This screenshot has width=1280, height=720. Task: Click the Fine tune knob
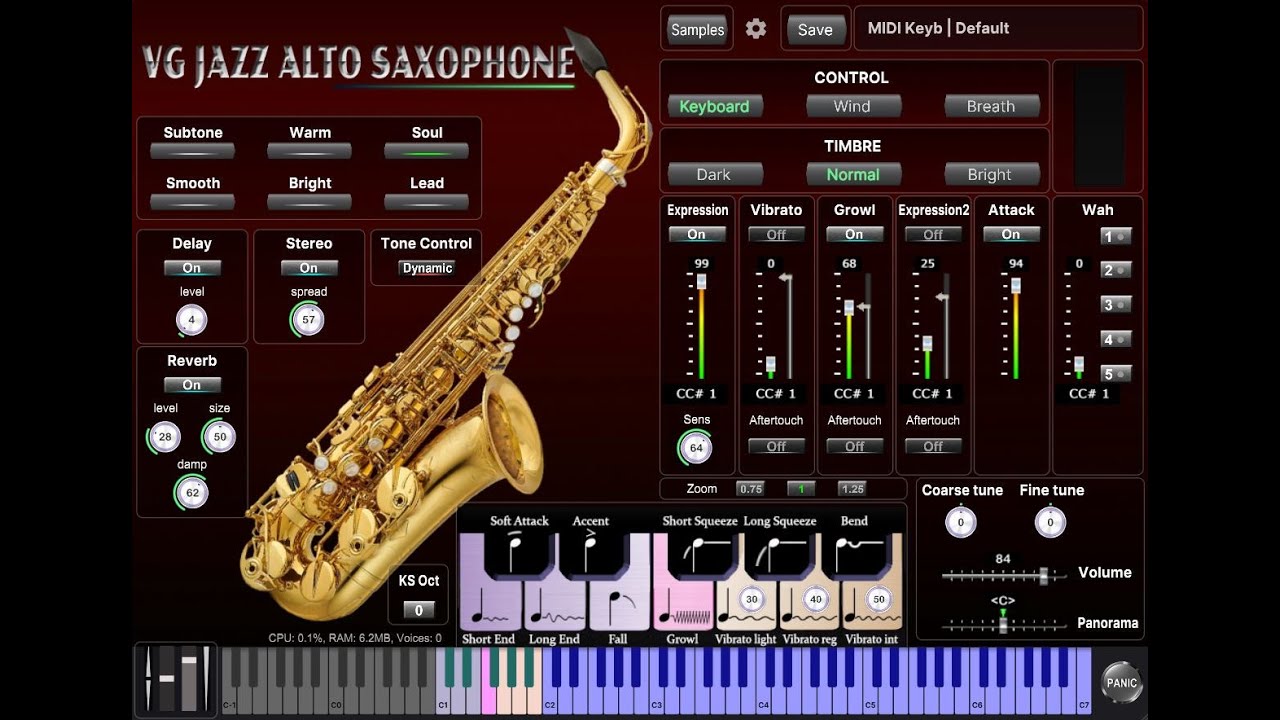point(1050,522)
